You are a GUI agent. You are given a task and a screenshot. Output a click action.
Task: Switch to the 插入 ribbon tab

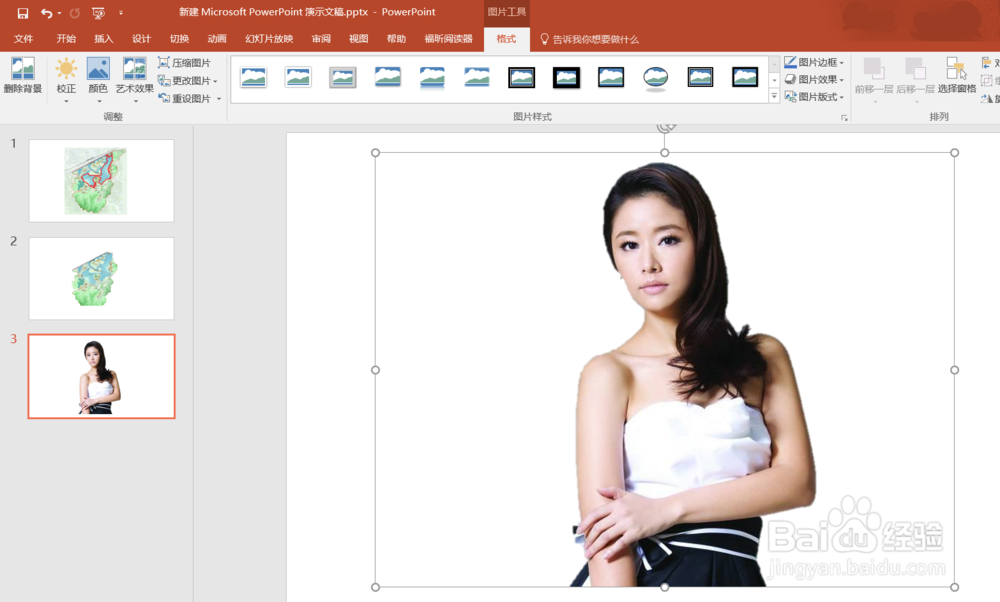(103, 39)
